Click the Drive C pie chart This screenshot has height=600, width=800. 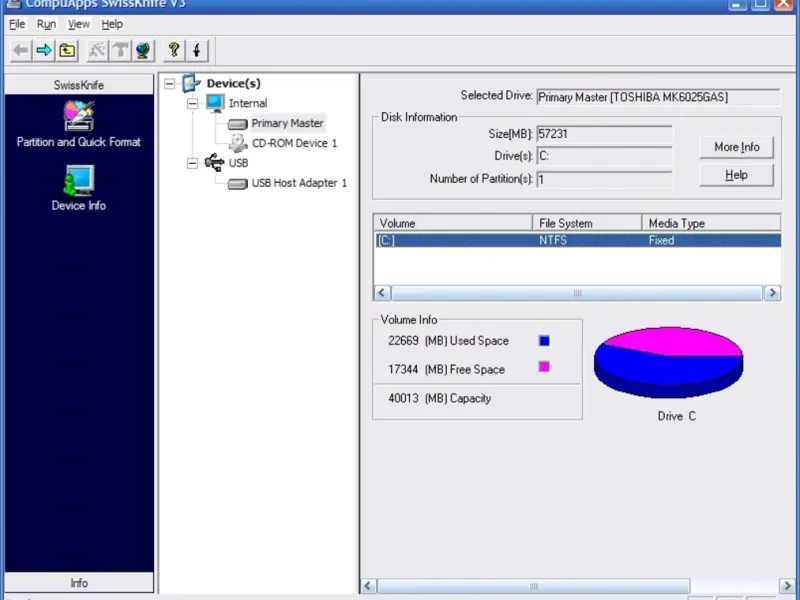pos(668,362)
